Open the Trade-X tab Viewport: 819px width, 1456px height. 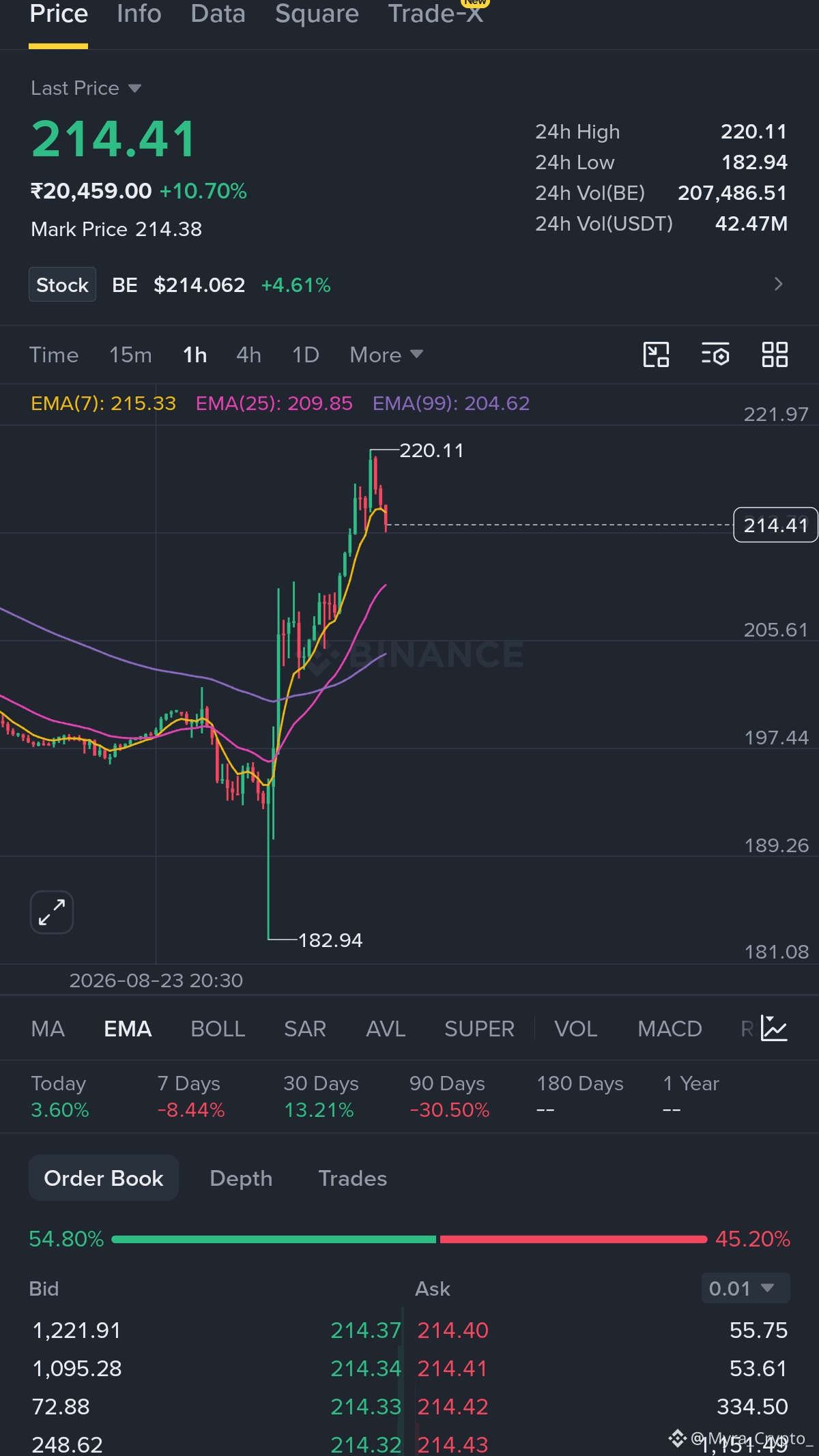click(x=437, y=14)
